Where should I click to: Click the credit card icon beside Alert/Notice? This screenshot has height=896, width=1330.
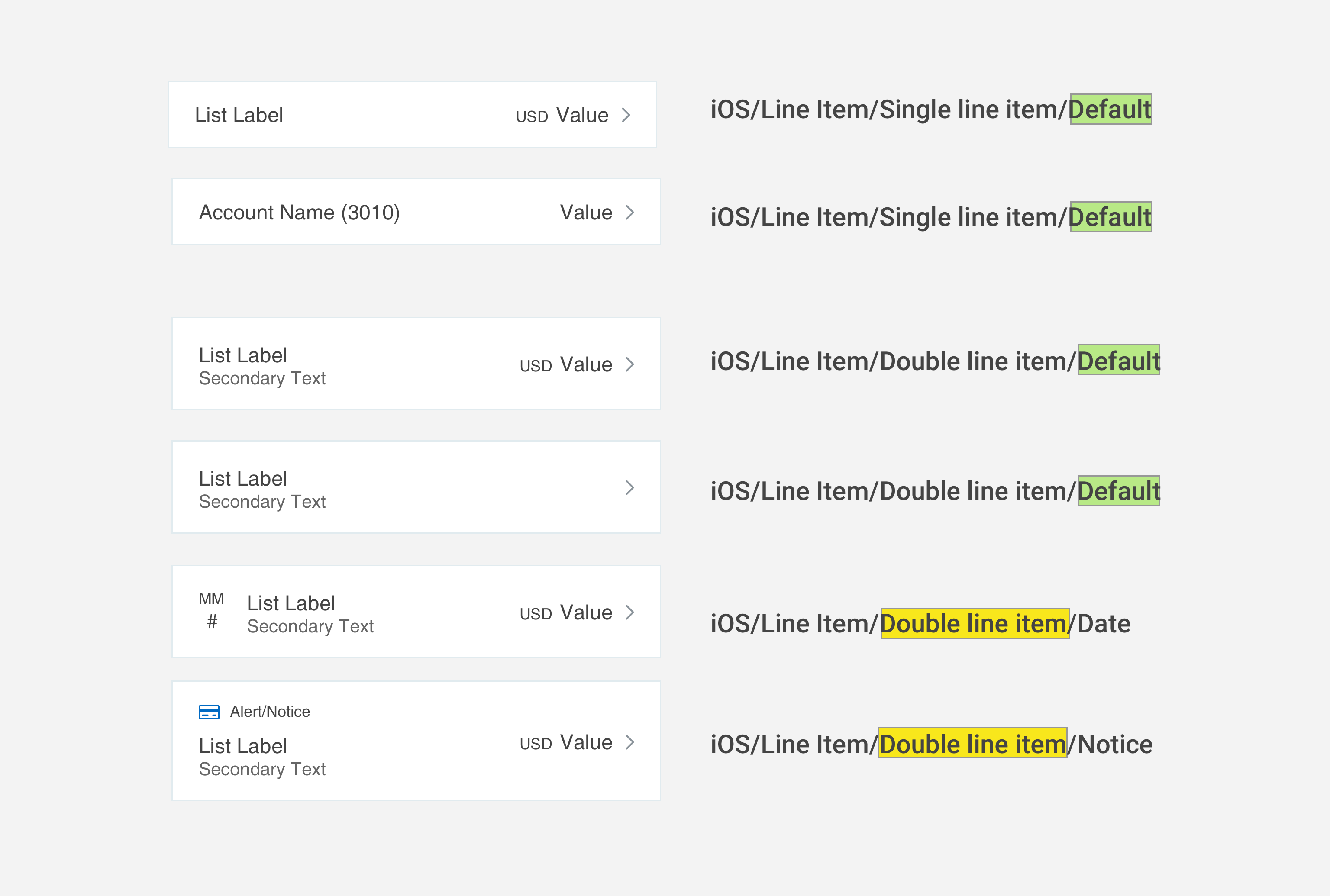pyautogui.click(x=209, y=712)
